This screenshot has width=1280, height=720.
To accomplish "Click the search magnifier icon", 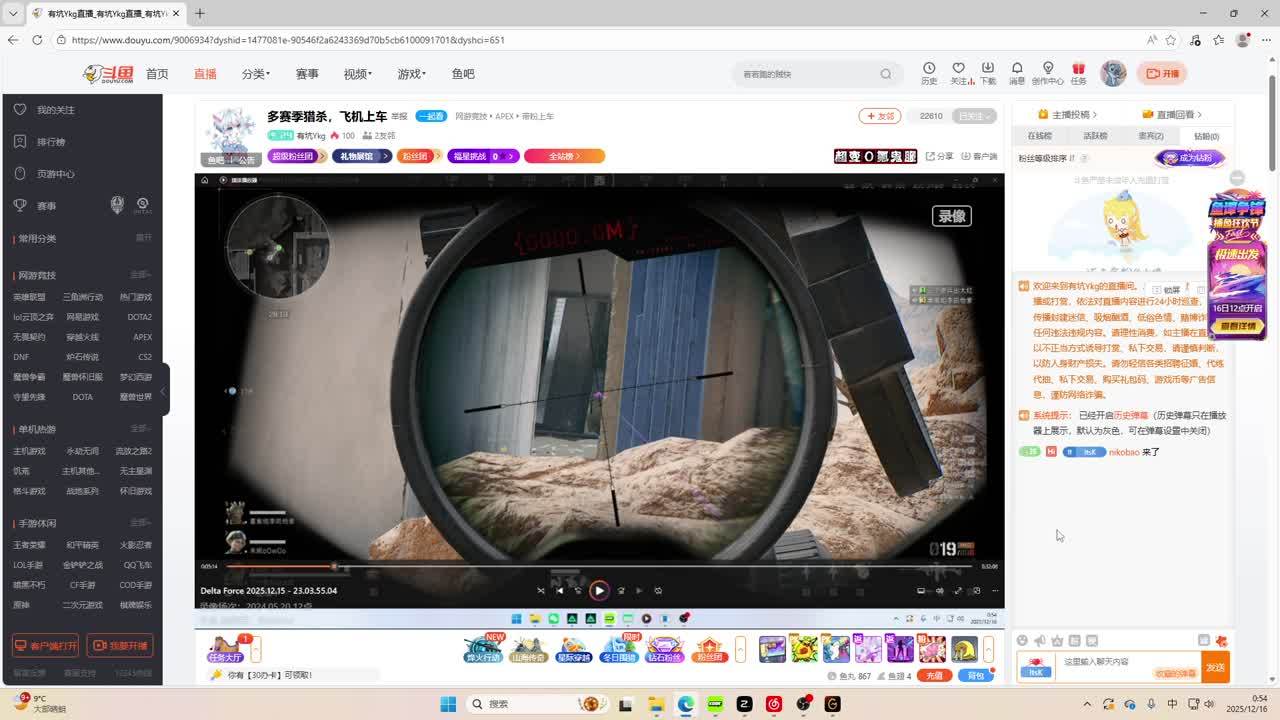I will (885, 74).
